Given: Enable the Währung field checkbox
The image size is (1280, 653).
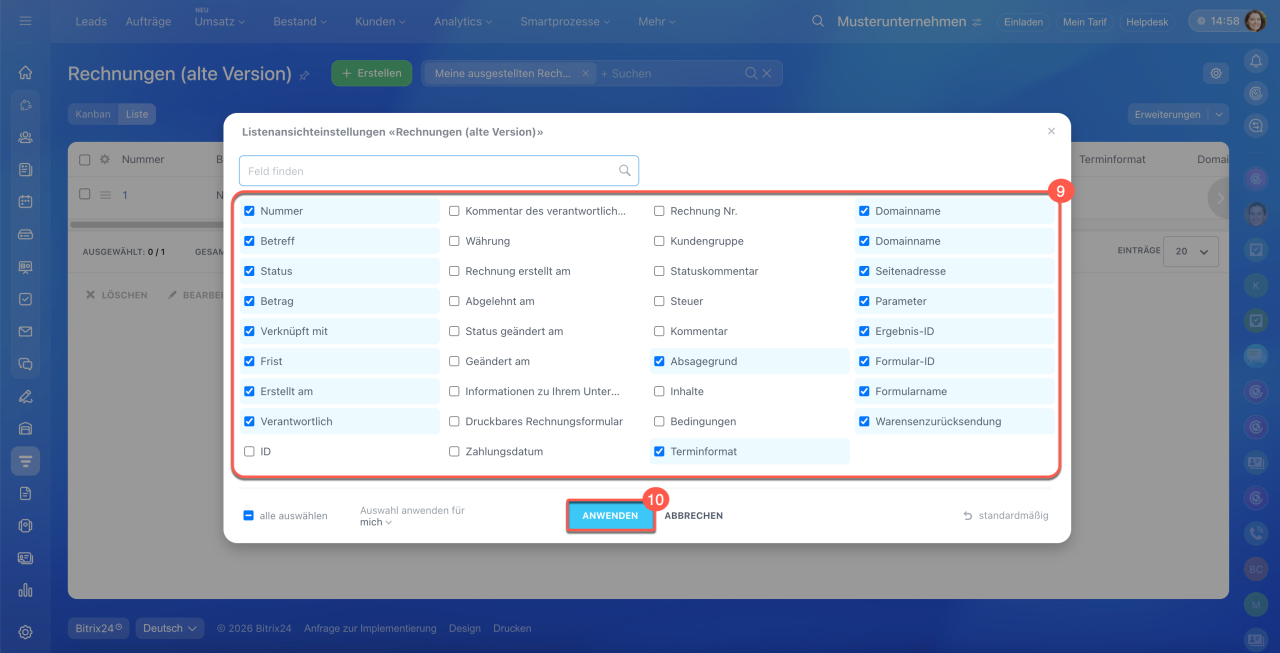Looking at the screenshot, I should [x=455, y=241].
